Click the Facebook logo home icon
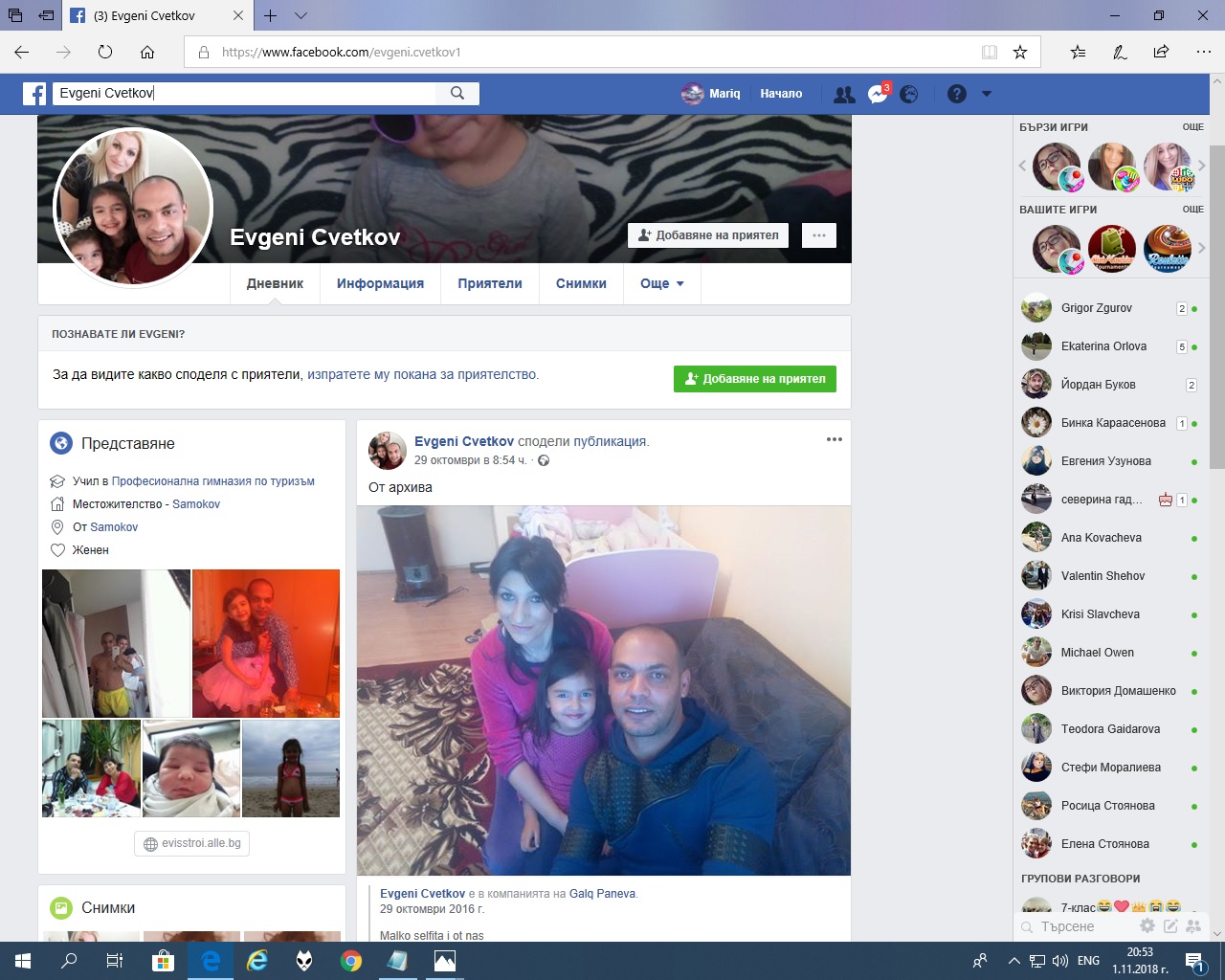1225x980 pixels. [x=34, y=94]
